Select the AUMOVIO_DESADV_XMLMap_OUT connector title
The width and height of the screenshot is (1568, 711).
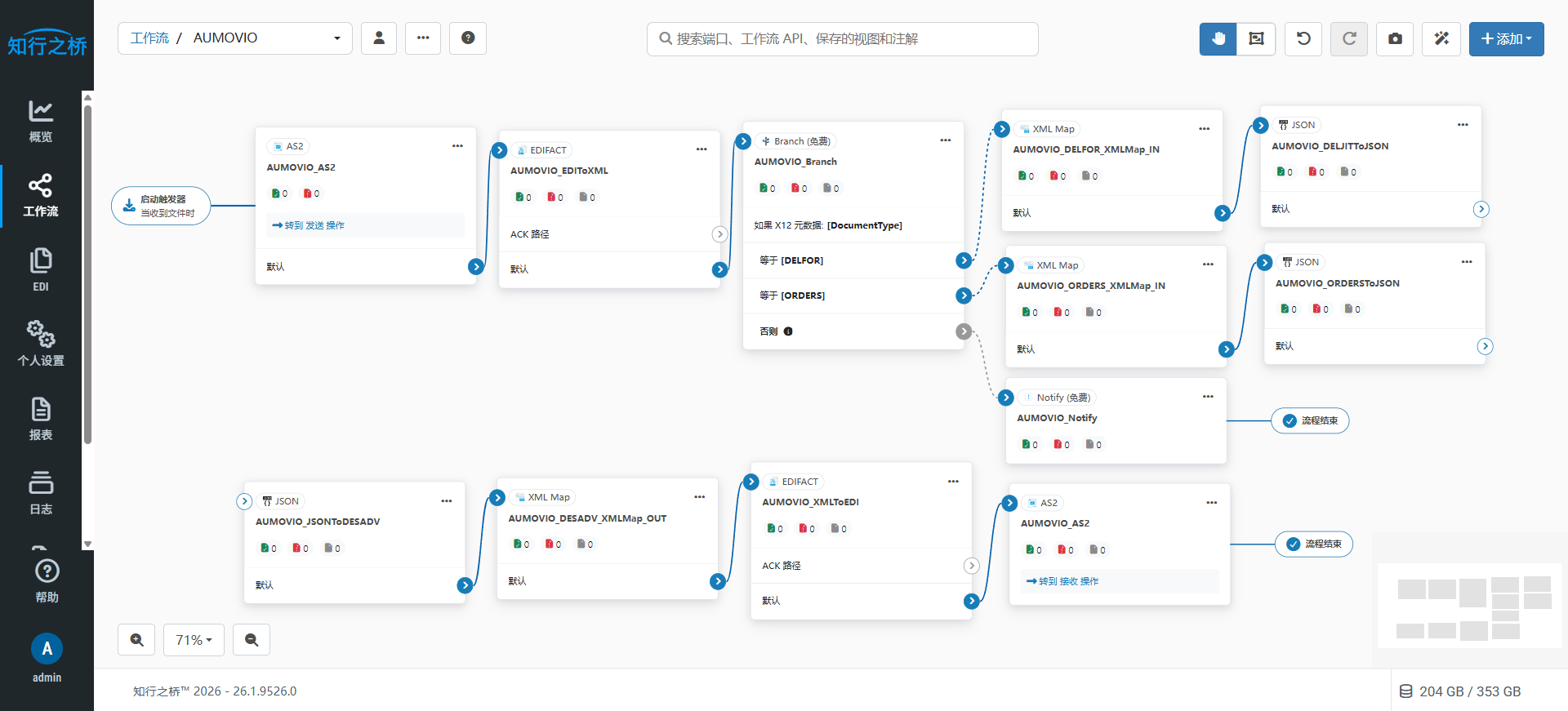[587, 518]
